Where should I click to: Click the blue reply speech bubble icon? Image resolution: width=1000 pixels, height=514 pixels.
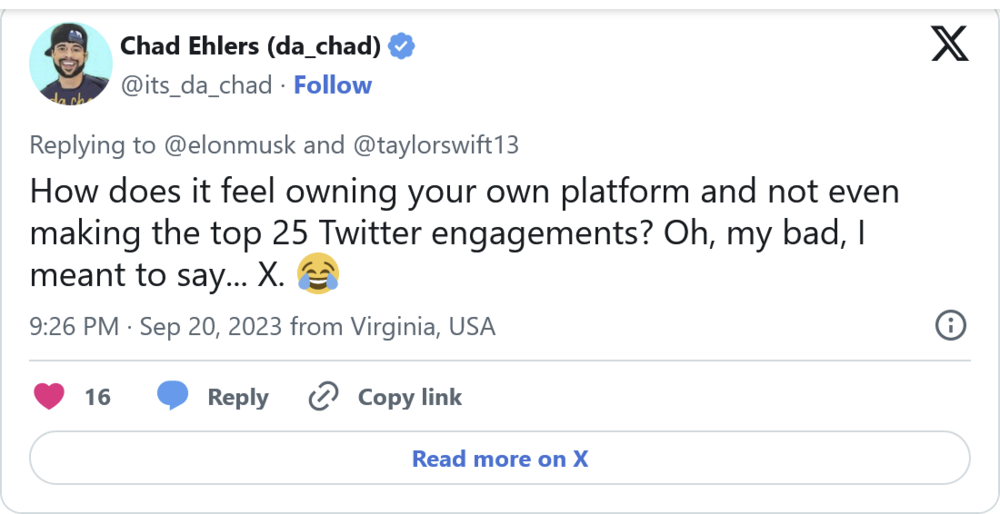[x=173, y=396]
